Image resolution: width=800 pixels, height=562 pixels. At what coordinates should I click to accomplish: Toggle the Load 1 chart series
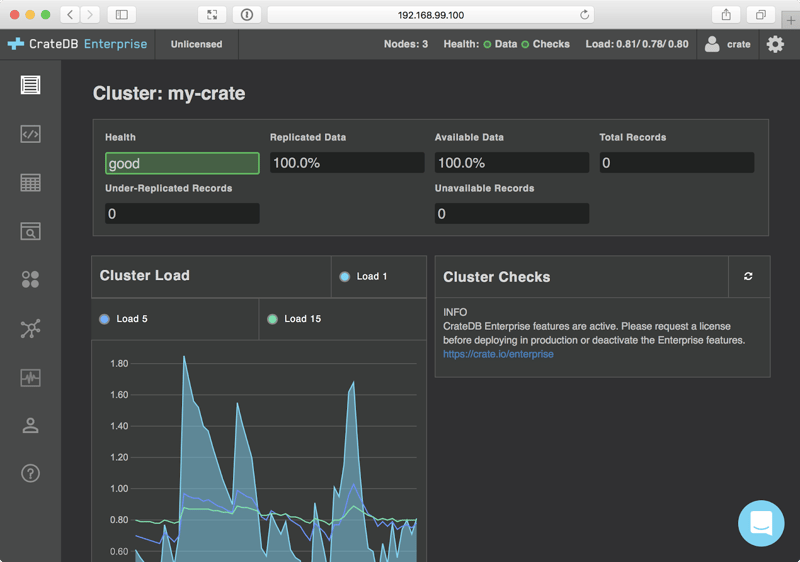(379, 276)
